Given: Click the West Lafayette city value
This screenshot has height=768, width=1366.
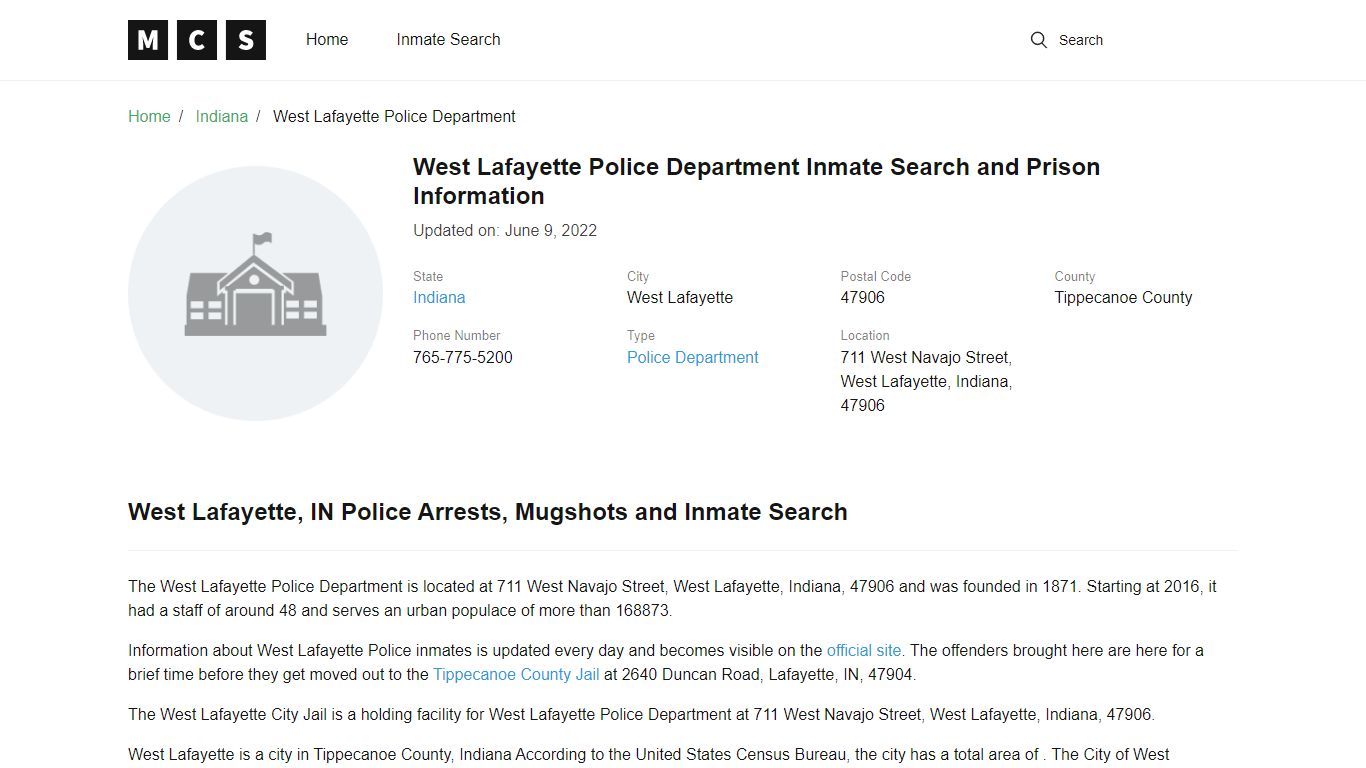Looking at the screenshot, I should [x=680, y=297].
